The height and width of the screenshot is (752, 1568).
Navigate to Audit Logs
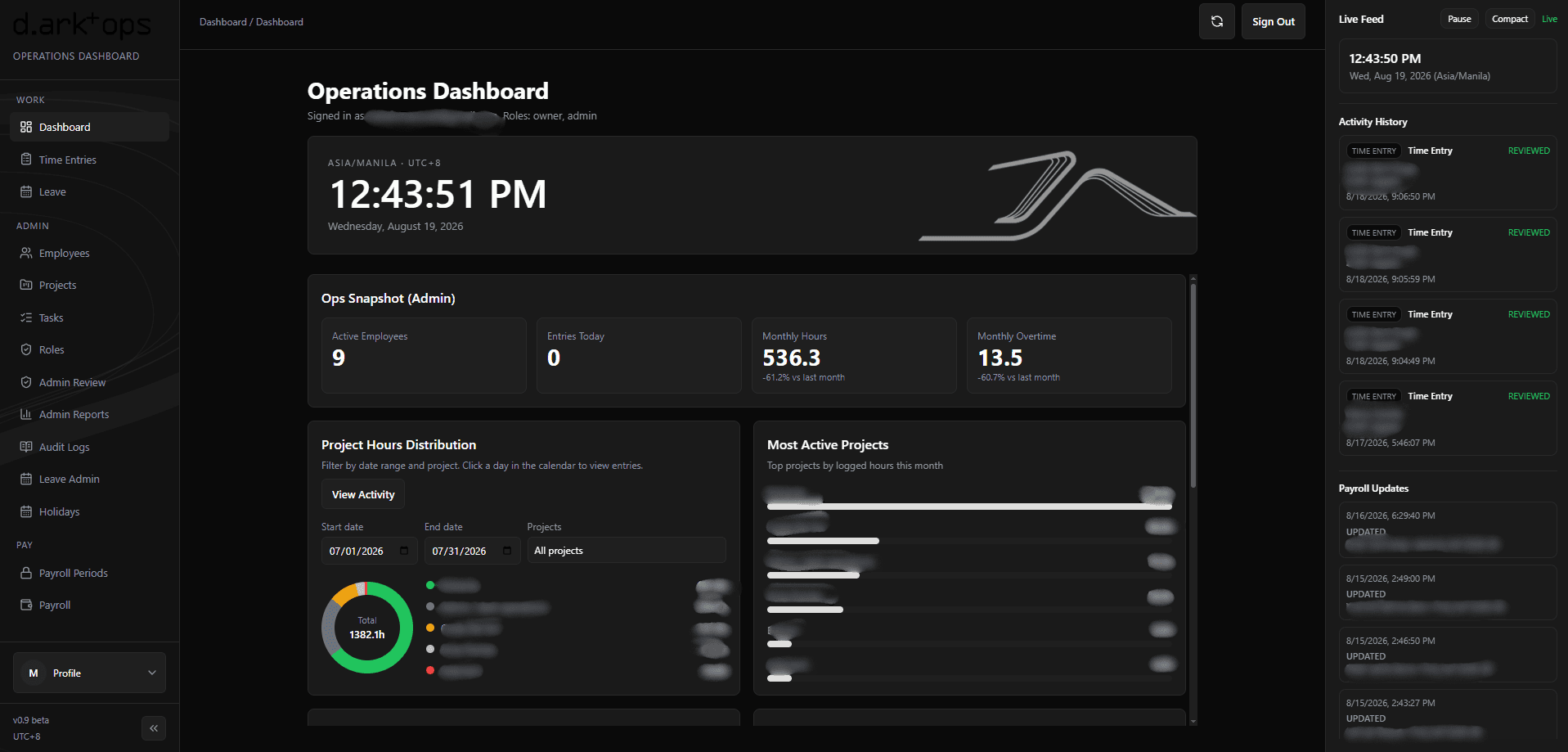90,447
